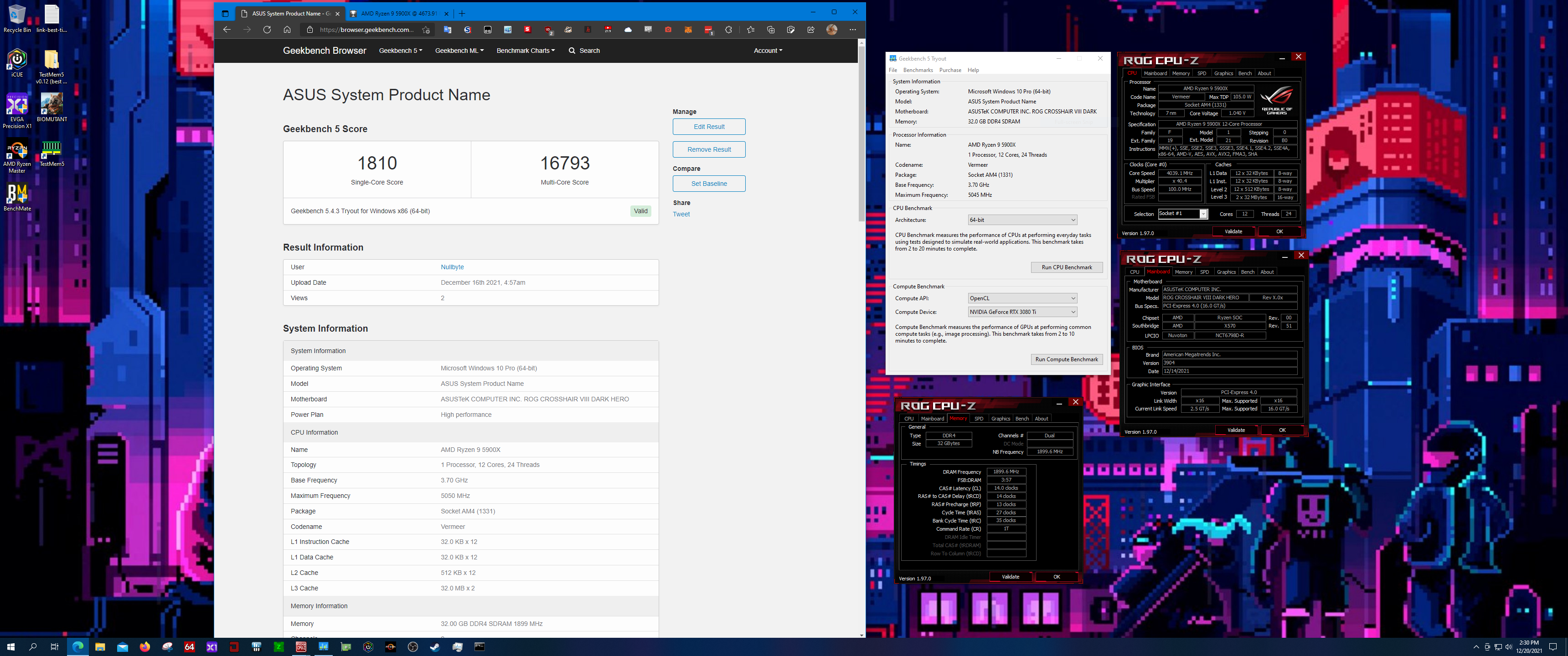The image size is (1568, 656).
Task: Open BenchMate desktop shortcut
Action: (x=17, y=198)
